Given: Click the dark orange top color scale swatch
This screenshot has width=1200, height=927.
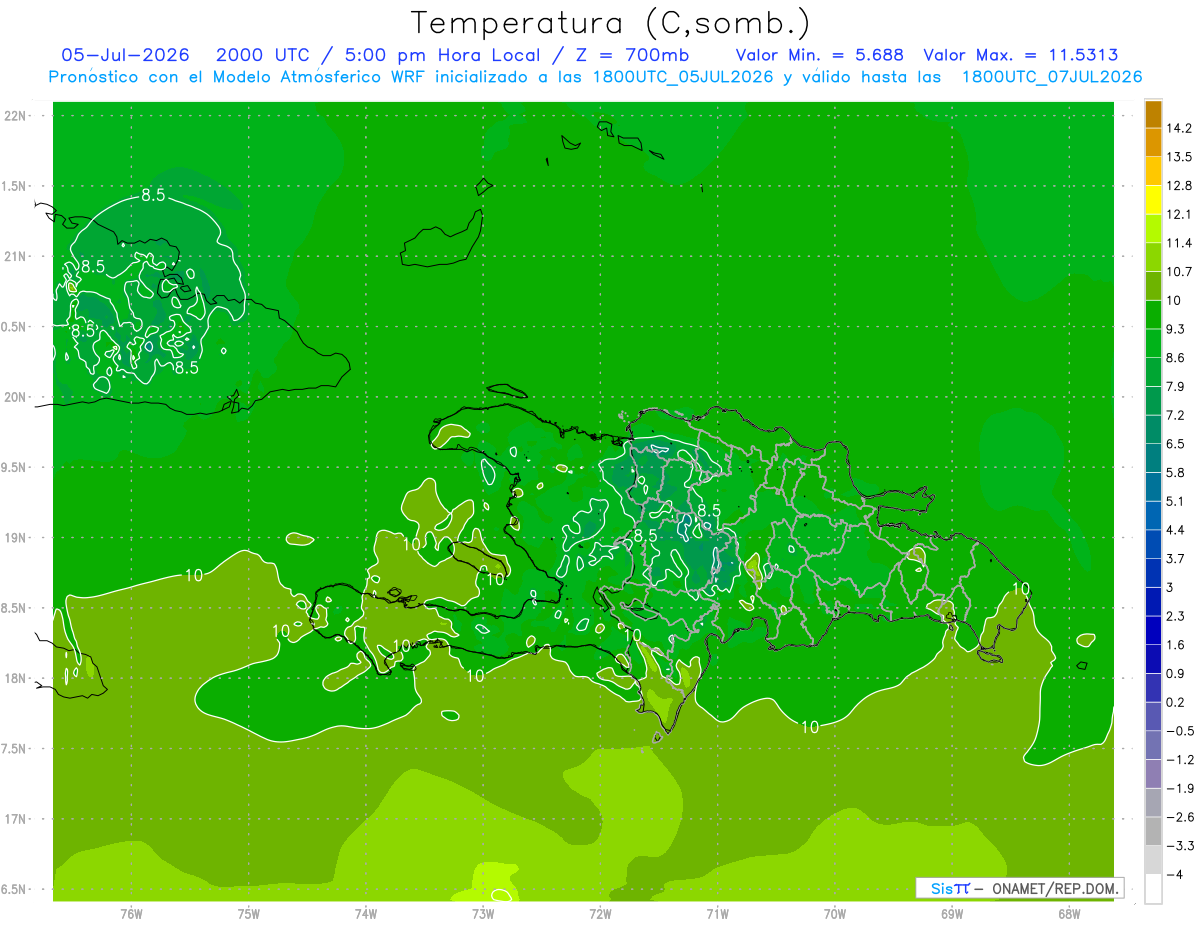Looking at the screenshot, I should pyautogui.click(x=1153, y=113).
